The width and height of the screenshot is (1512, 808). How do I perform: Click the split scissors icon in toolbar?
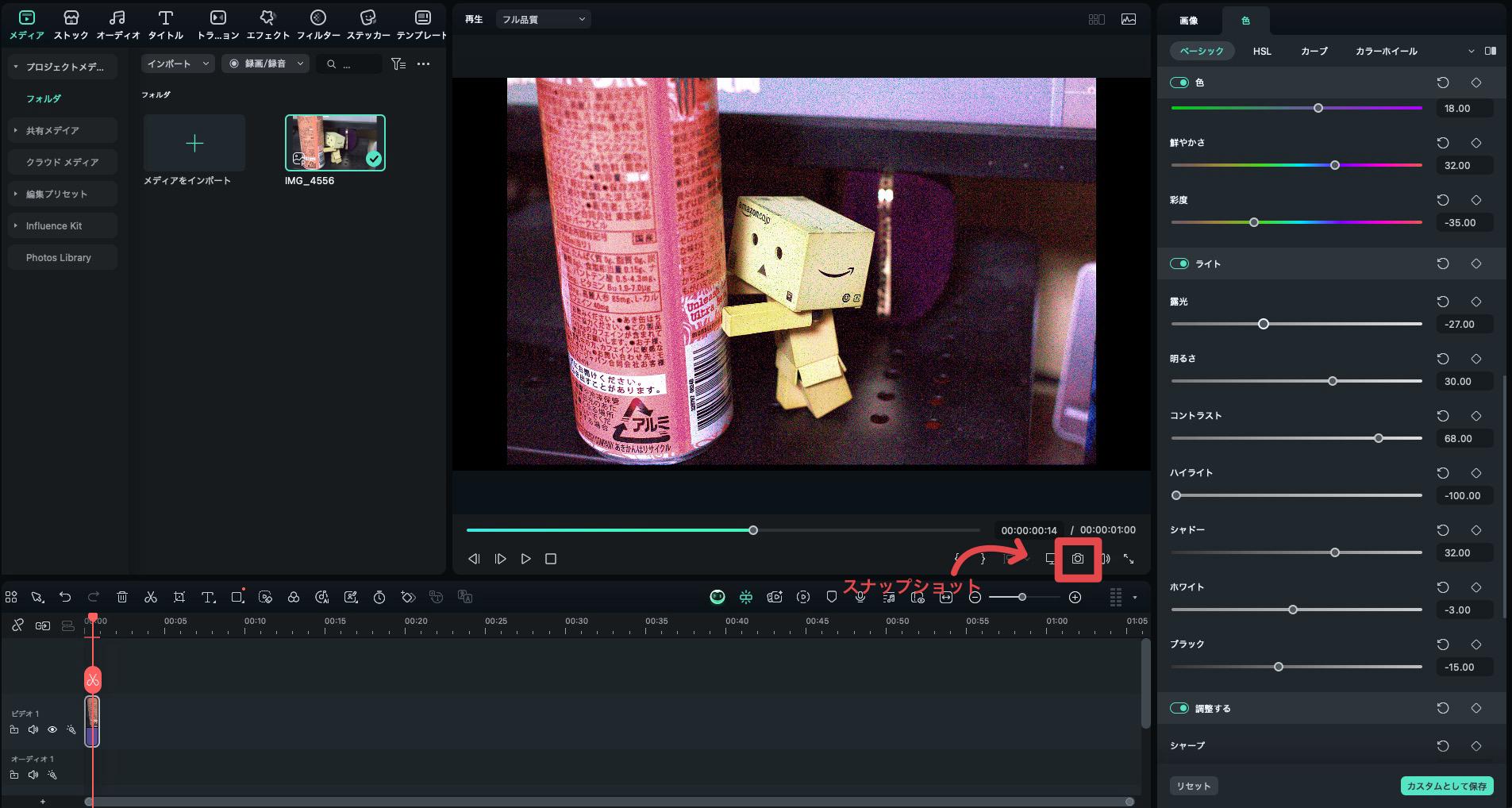point(151,597)
